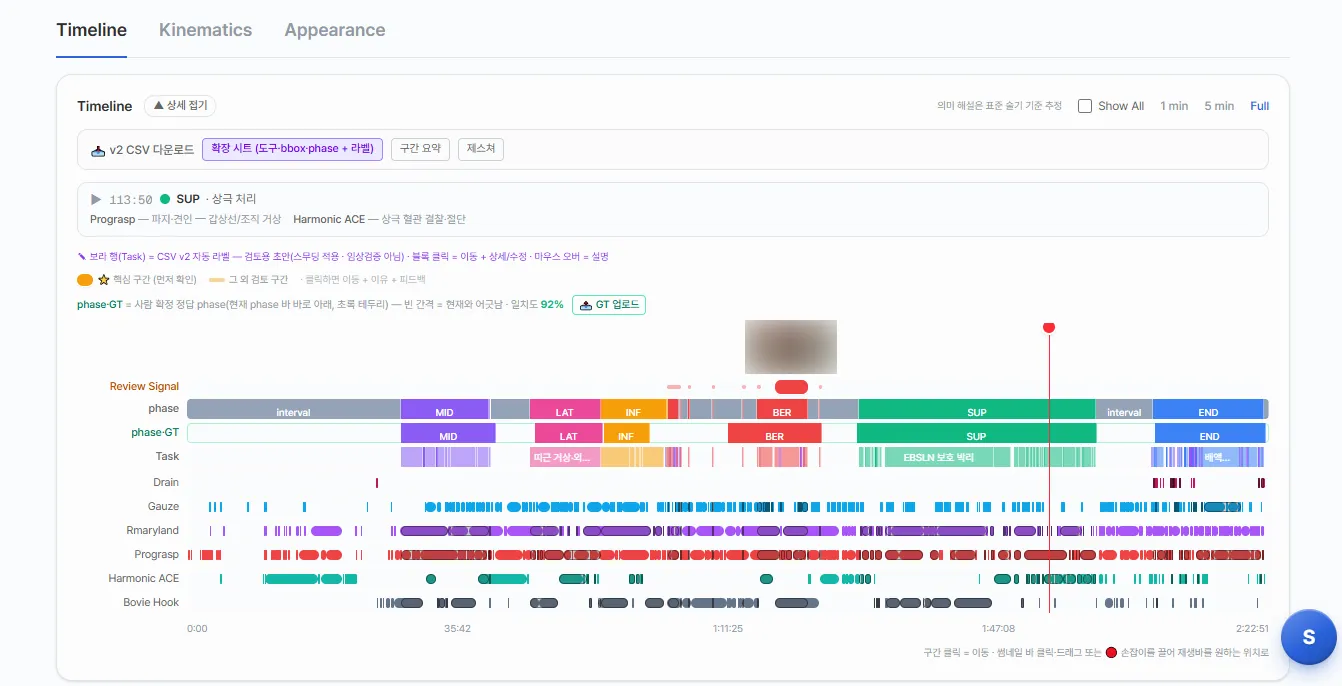Select LAT segment in phase row
Viewport: 1342px width, 686px height.
[564, 409]
